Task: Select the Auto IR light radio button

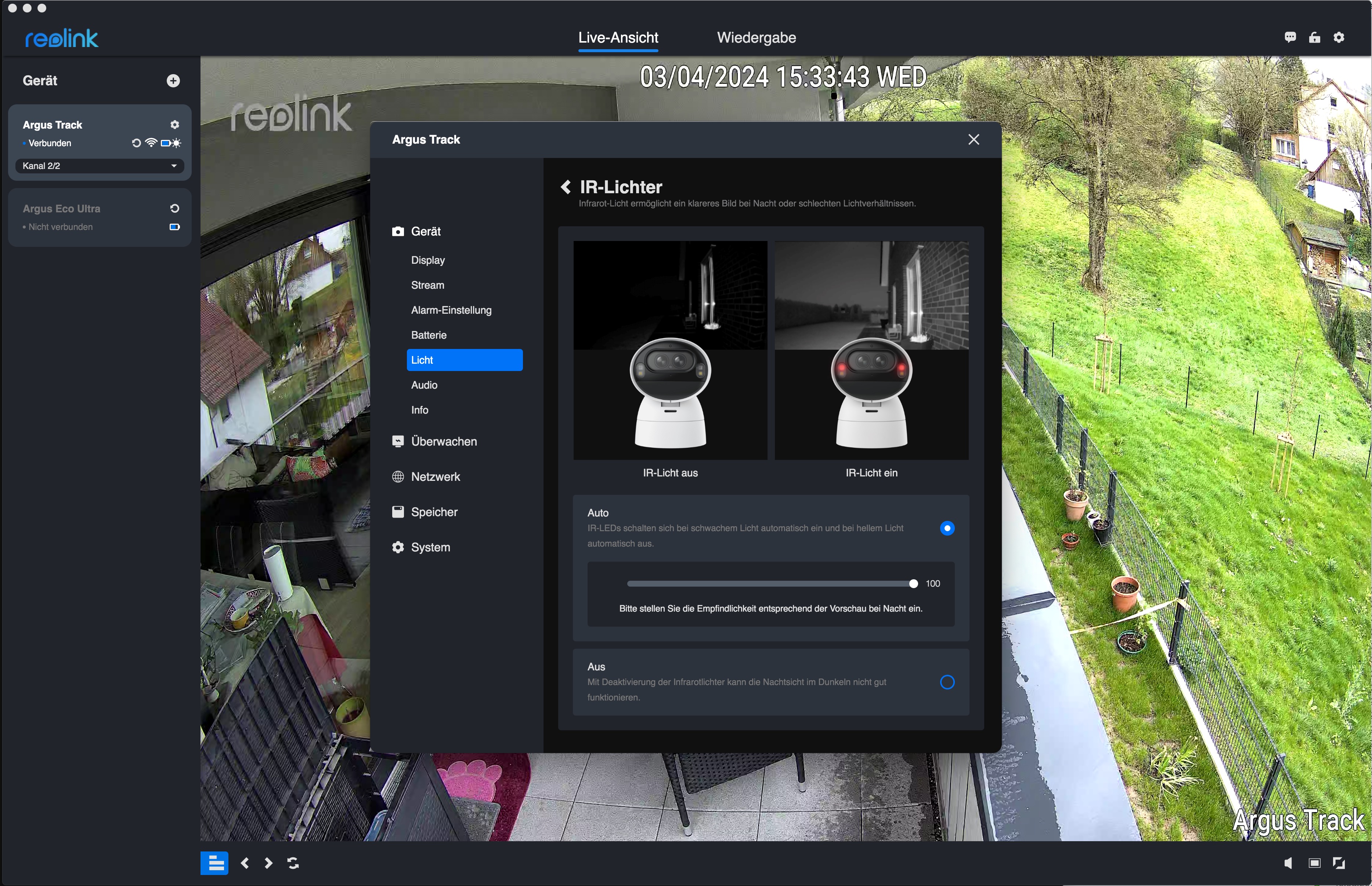Action: tap(947, 528)
